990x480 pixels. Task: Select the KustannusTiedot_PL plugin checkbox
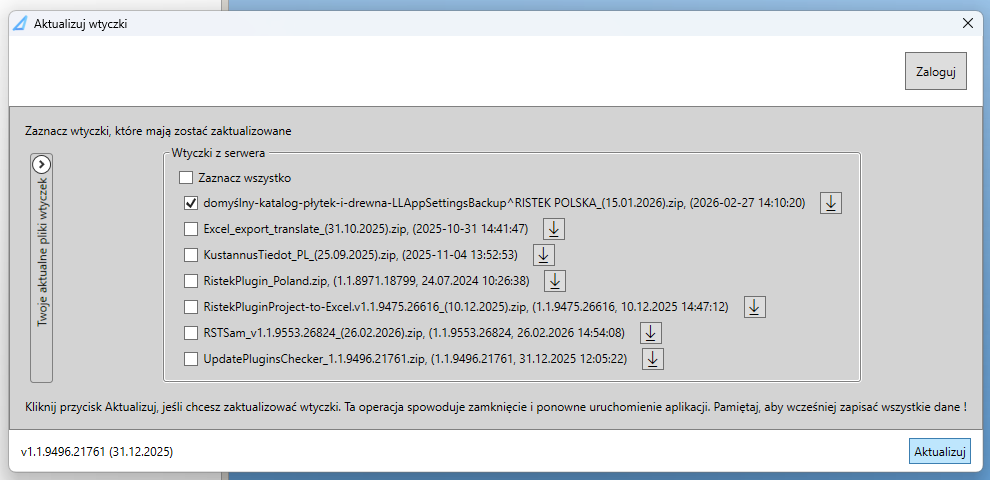point(191,255)
